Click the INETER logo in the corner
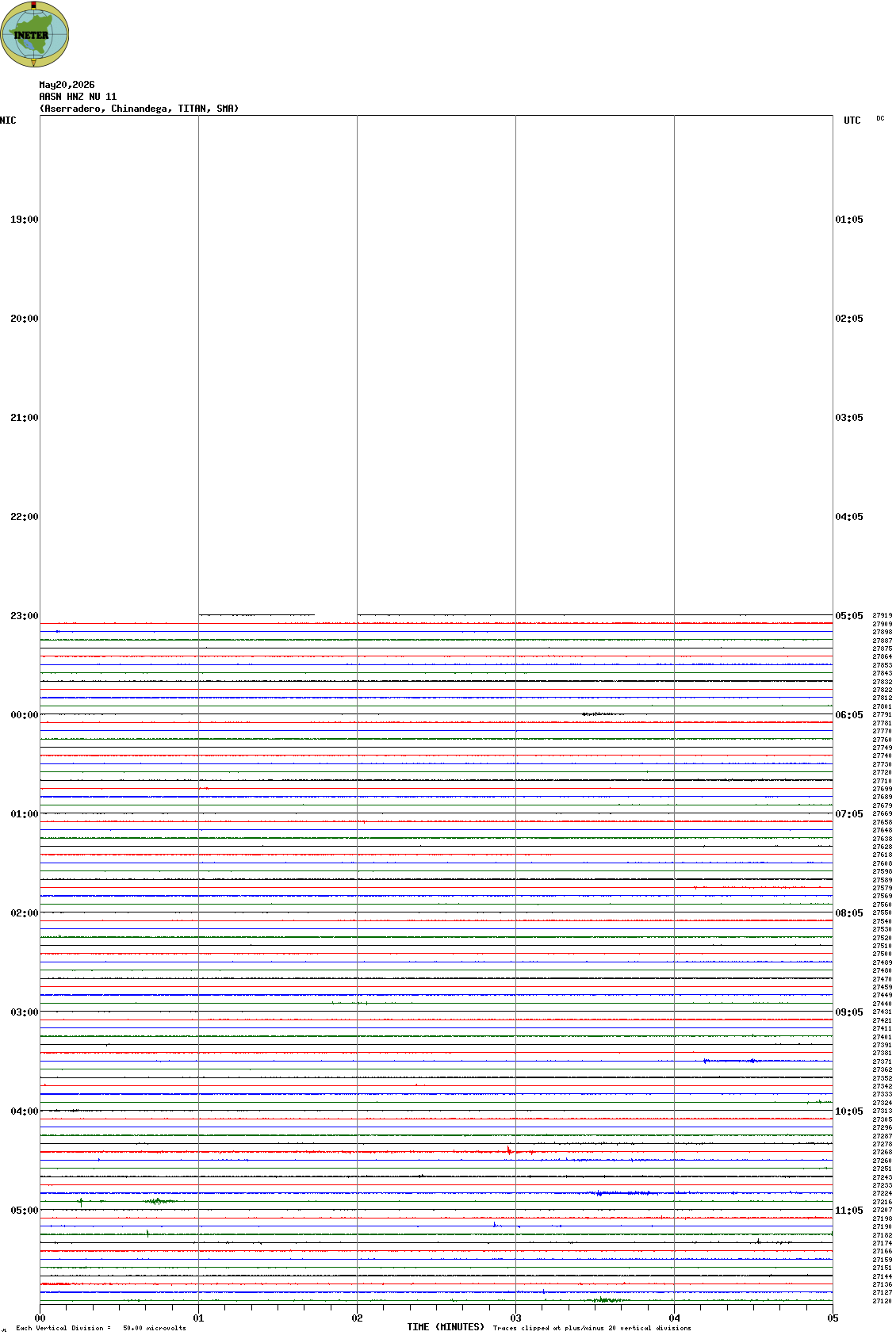Image resolution: width=896 pixels, height=1339 pixels. pyautogui.click(x=34, y=34)
